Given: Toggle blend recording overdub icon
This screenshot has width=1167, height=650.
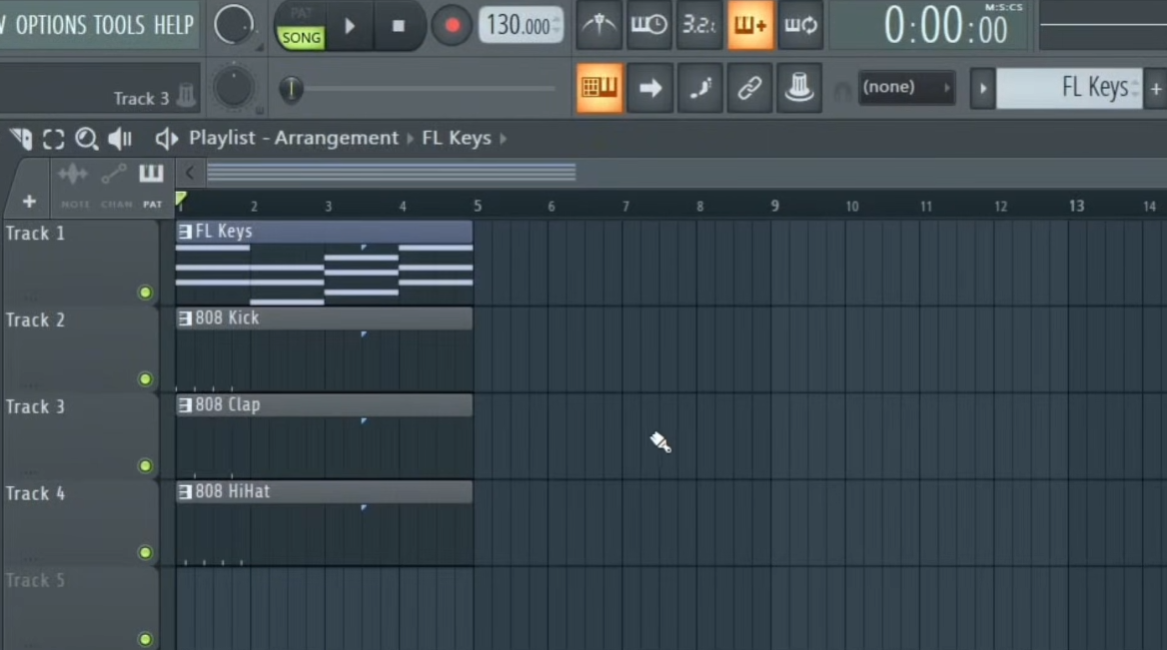Looking at the screenshot, I should pos(750,25).
